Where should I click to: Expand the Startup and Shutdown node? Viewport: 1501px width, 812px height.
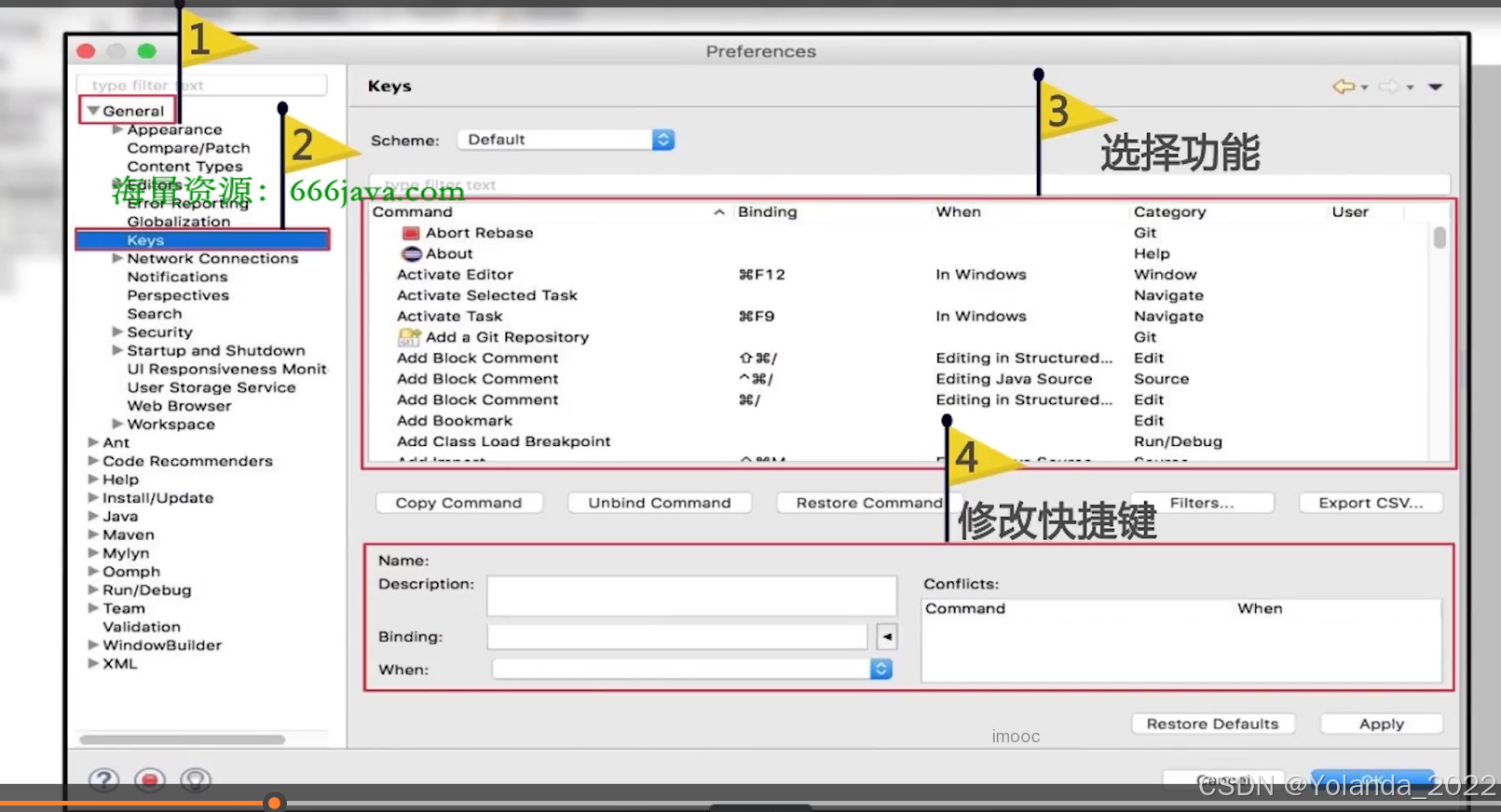[x=117, y=350]
